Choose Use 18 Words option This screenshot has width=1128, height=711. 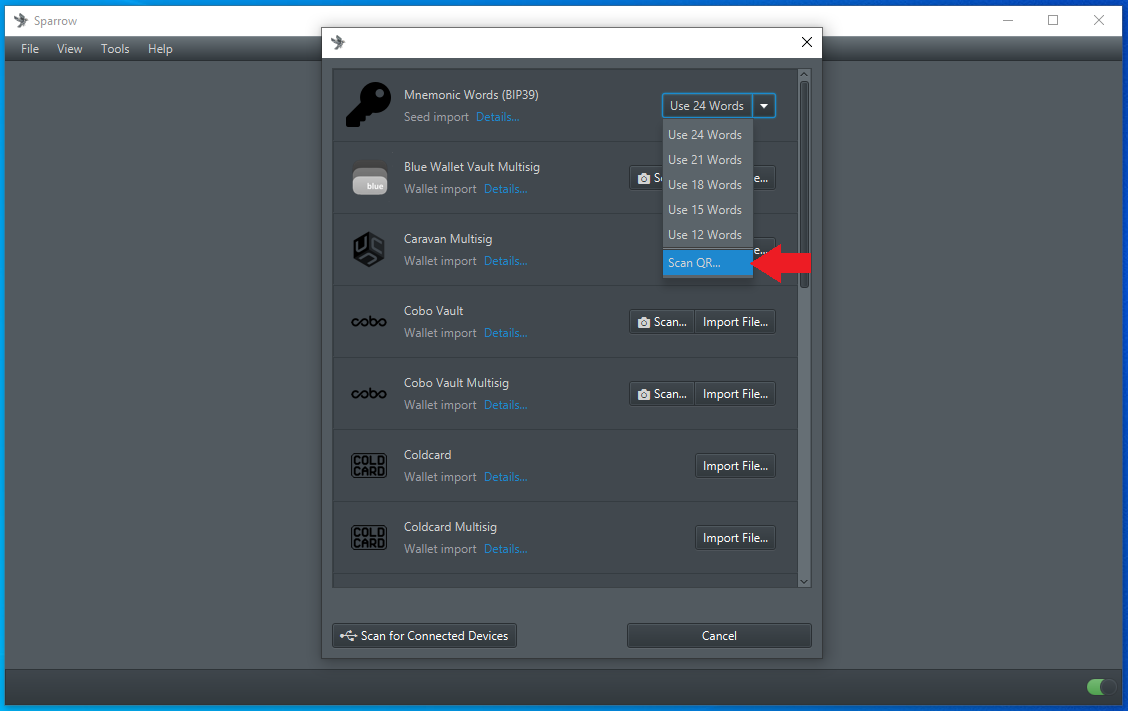[x=707, y=185]
